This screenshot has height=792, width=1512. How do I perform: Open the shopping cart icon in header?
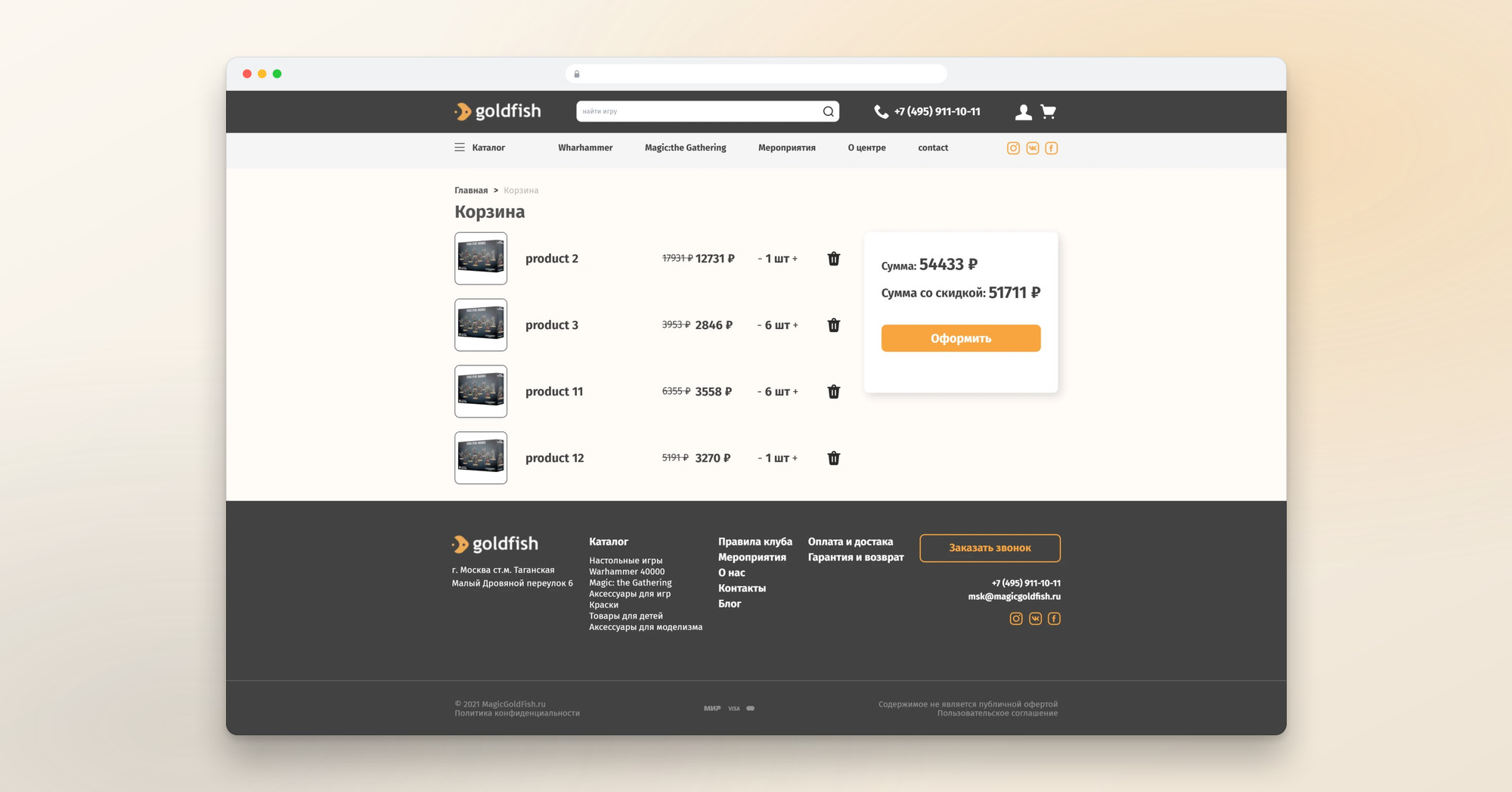pos(1048,112)
